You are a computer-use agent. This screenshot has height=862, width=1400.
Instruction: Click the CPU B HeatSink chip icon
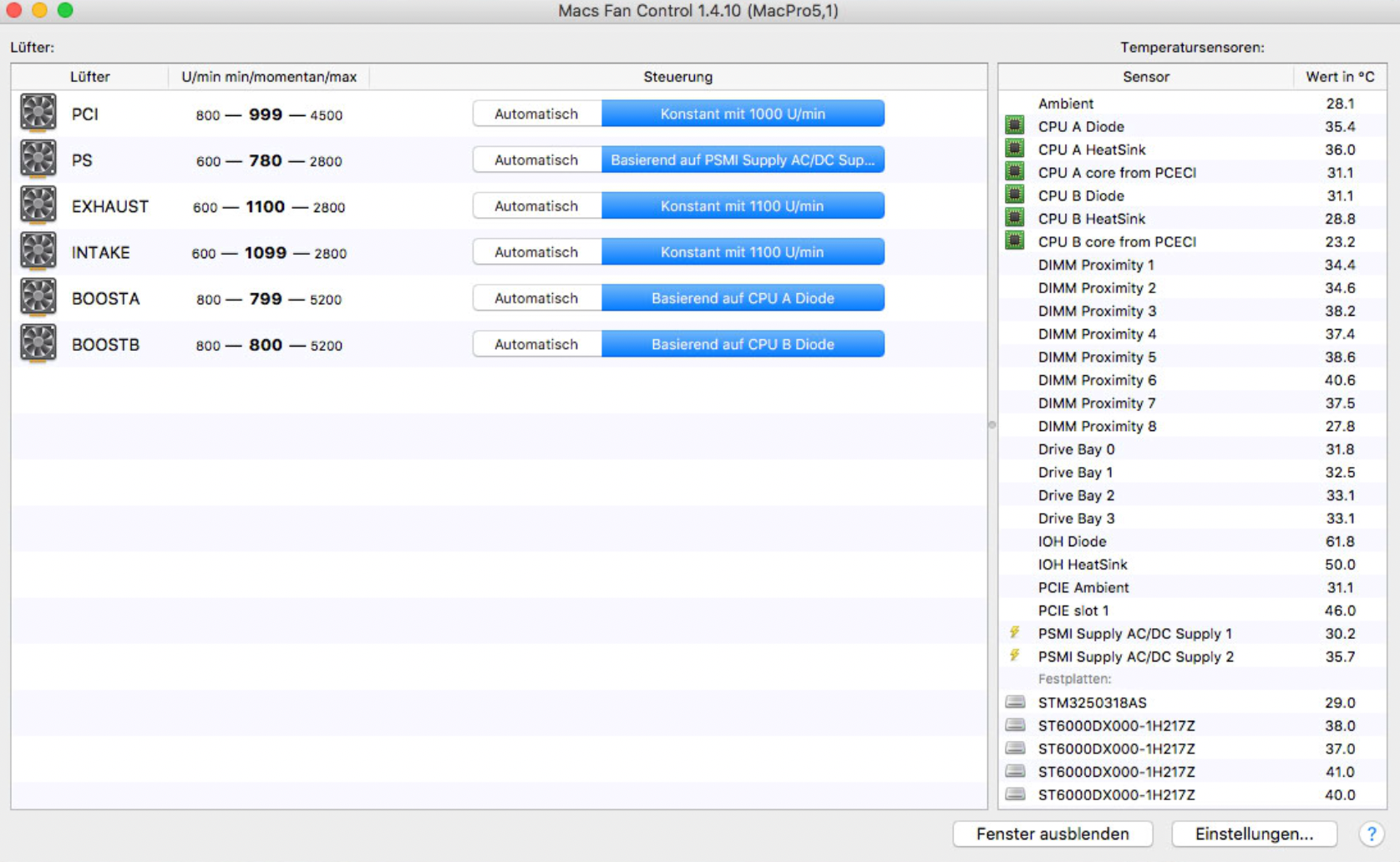[x=1015, y=218]
